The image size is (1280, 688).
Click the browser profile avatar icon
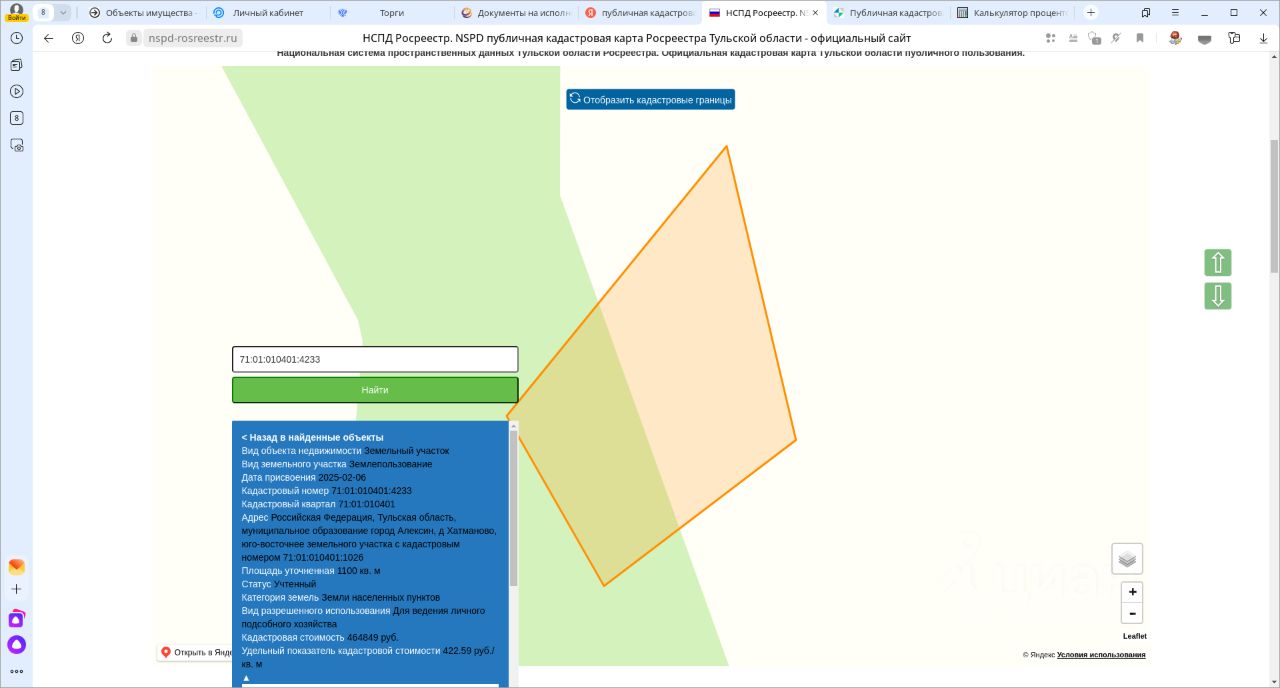point(16,12)
